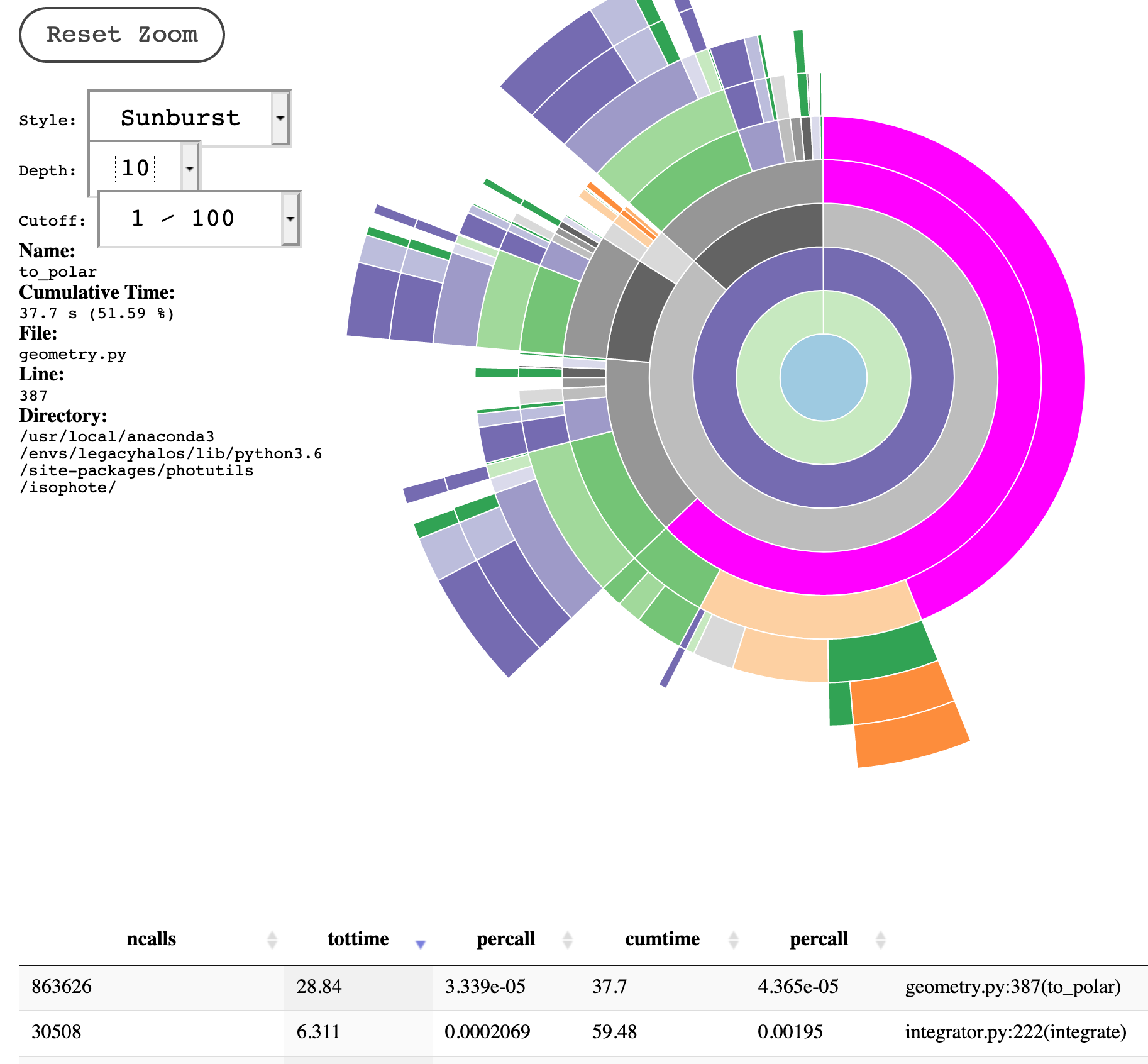
Task: Click the tottime column header
Action: 358,939
